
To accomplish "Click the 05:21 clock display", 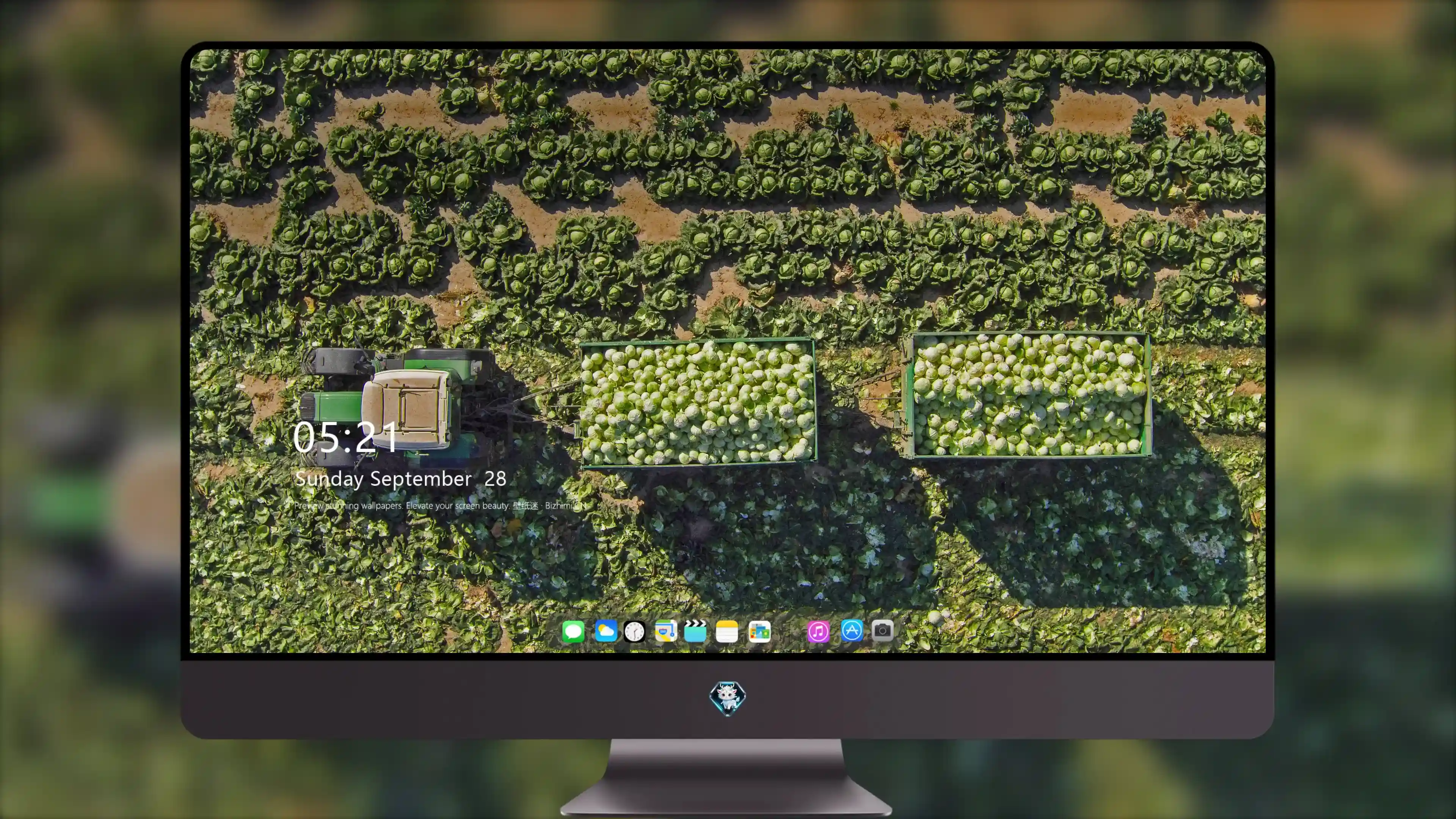I will pos(345,437).
